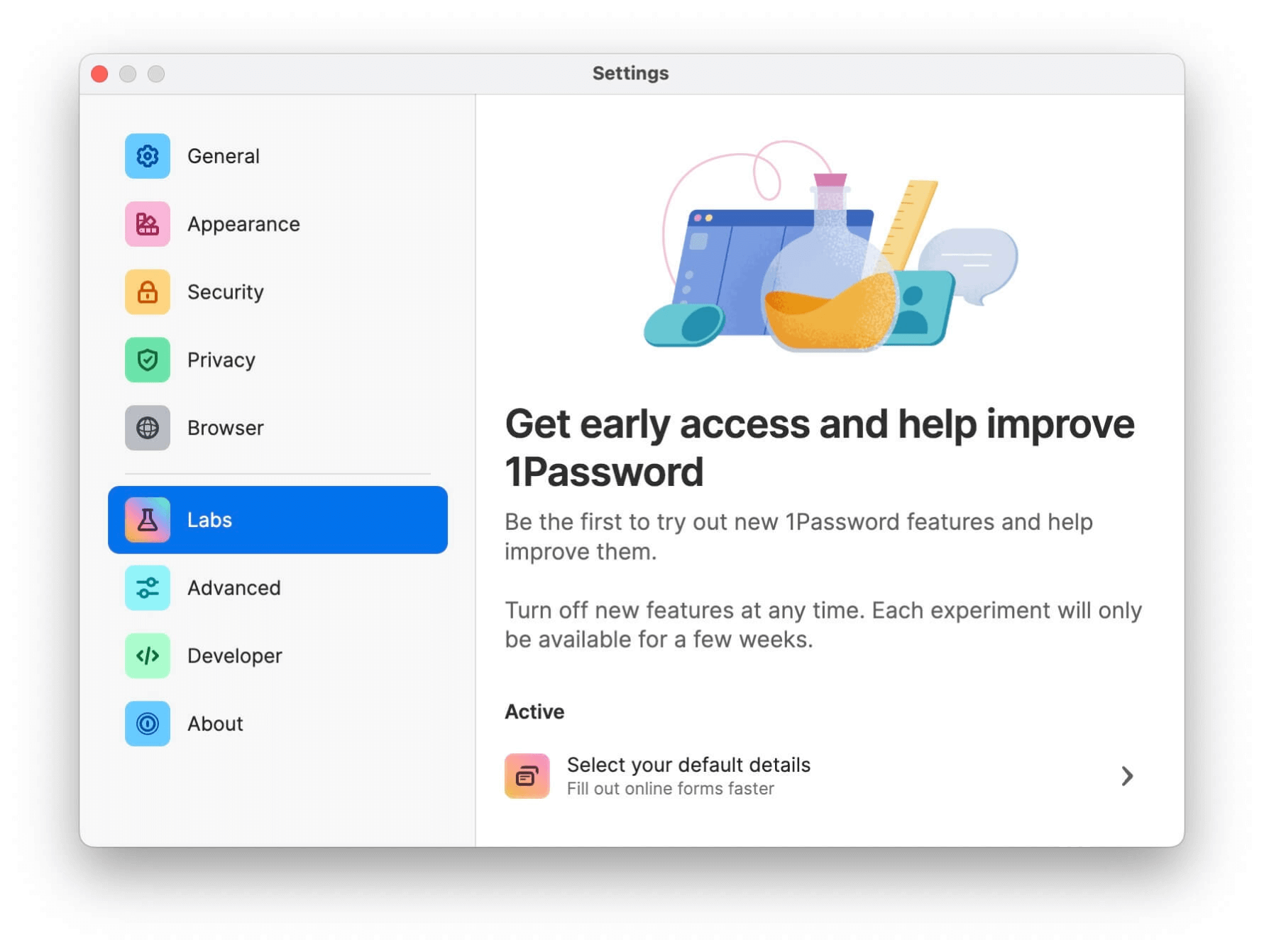Click the Active section heading
Image resolution: width=1264 pixels, height=952 pixels.
coord(534,712)
